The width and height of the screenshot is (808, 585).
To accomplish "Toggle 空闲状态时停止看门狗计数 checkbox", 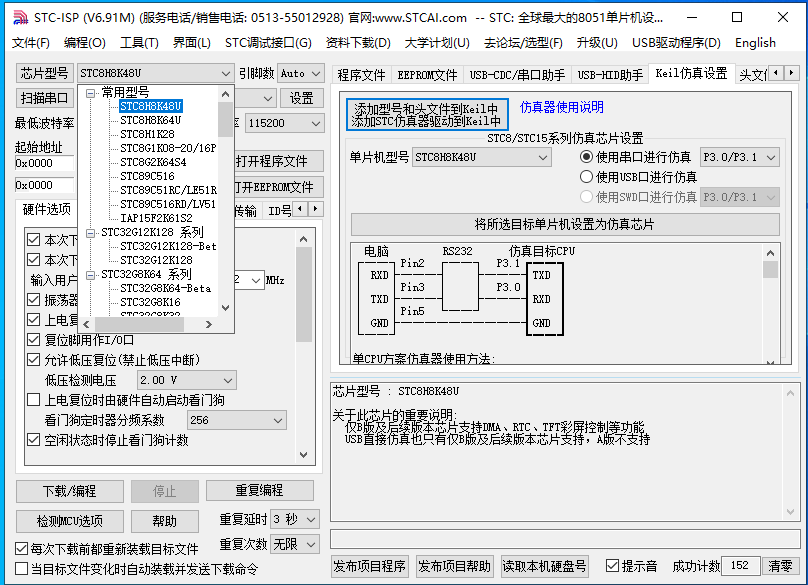I will [33, 440].
